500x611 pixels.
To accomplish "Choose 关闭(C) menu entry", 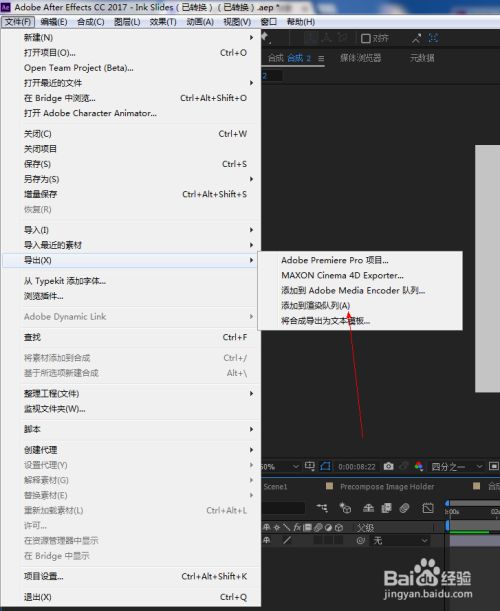I will (x=131, y=134).
